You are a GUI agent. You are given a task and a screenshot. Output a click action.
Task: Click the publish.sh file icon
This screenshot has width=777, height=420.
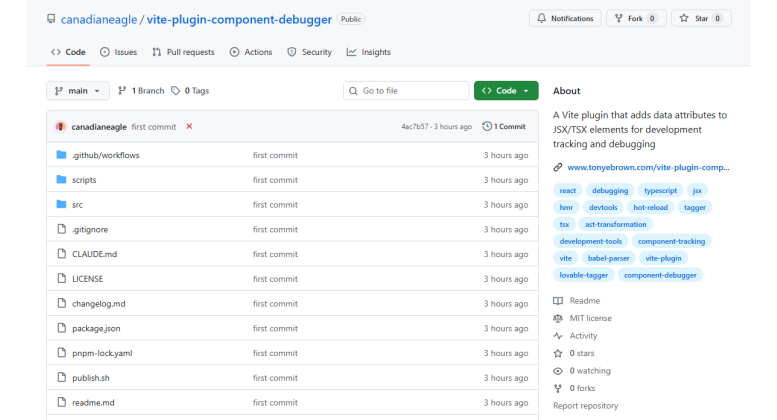click(x=61, y=377)
